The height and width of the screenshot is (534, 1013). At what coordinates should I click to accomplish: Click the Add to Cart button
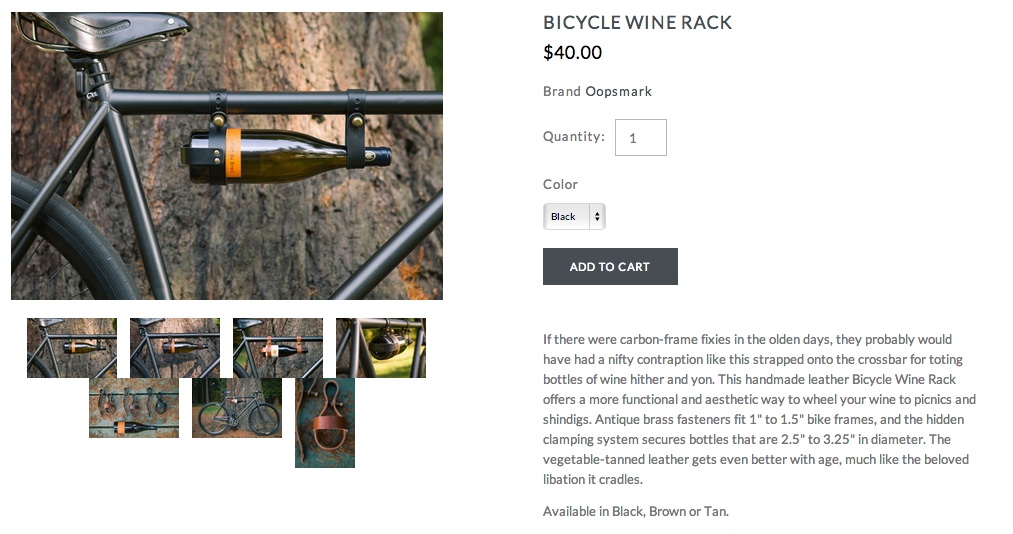coord(610,266)
